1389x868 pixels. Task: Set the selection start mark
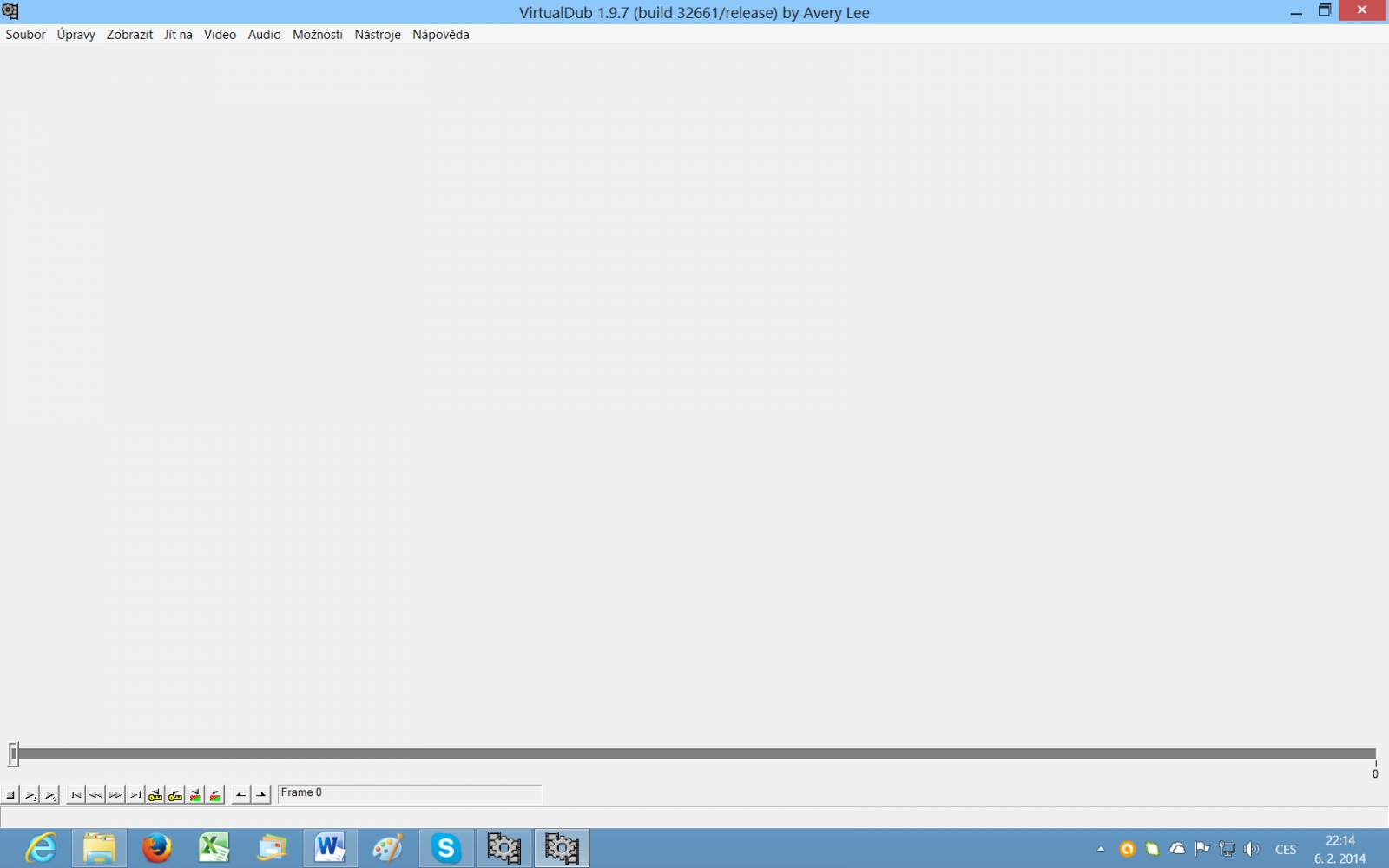[241, 794]
